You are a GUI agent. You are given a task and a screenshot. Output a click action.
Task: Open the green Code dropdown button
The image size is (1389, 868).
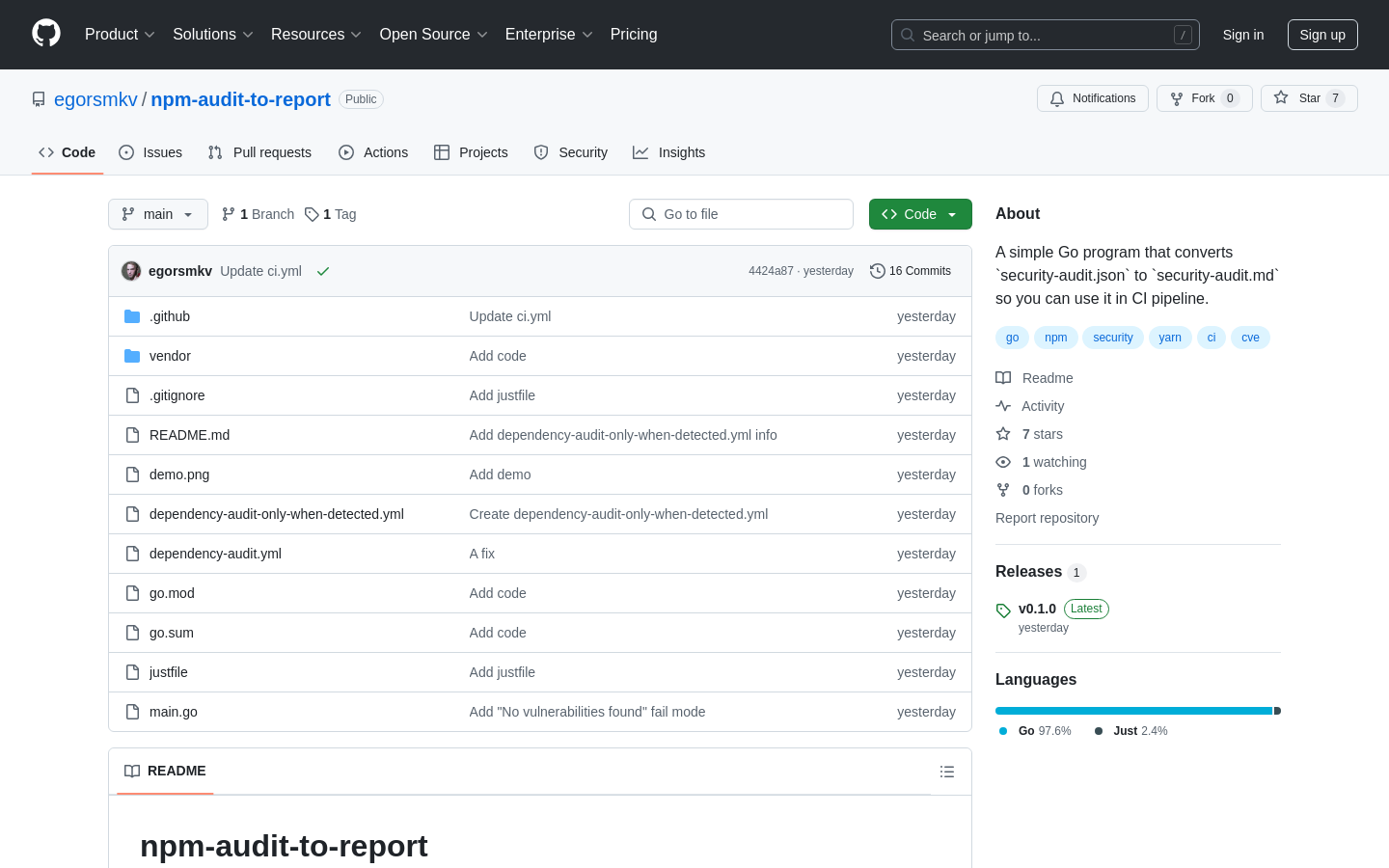click(x=920, y=214)
